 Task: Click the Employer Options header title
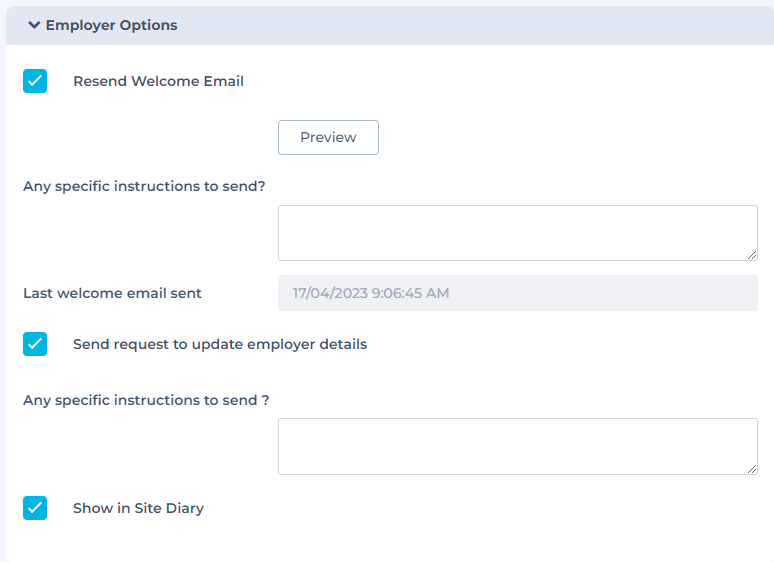coord(111,26)
